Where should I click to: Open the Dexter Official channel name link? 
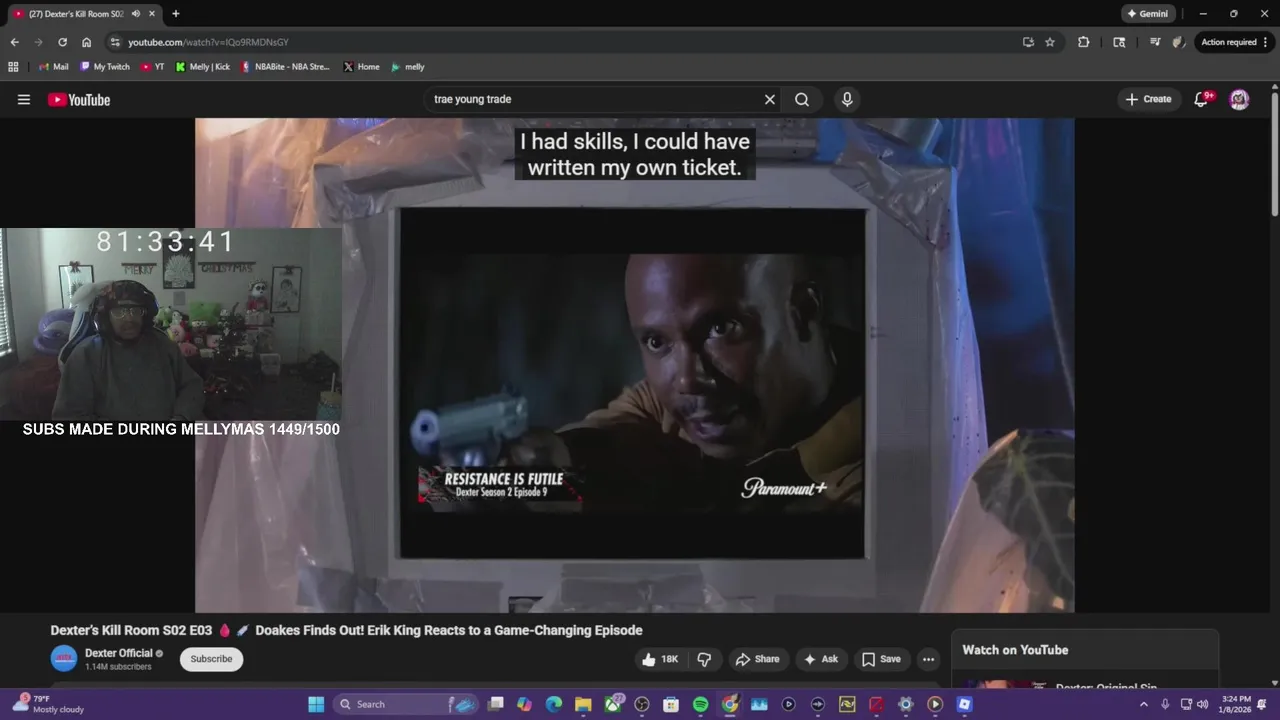click(x=119, y=653)
